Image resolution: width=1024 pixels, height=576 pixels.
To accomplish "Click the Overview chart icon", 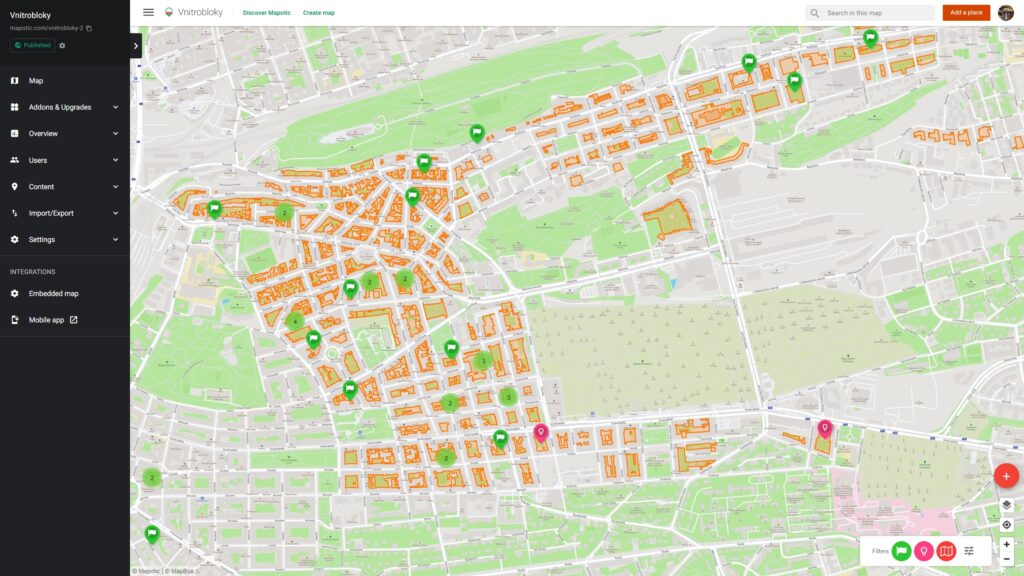I will coord(14,133).
